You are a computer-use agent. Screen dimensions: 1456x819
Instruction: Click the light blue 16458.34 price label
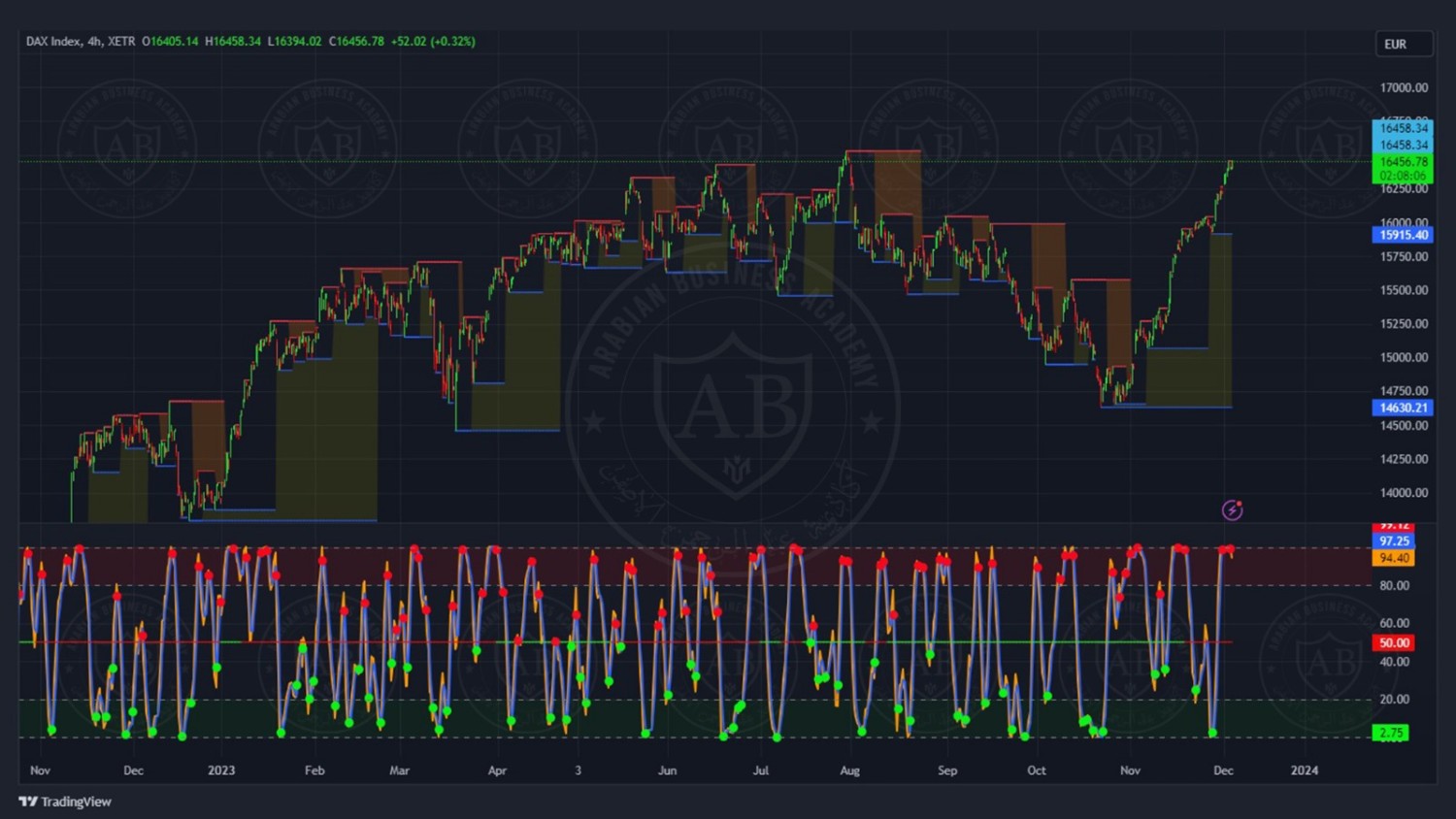click(x=1403, y=128)
